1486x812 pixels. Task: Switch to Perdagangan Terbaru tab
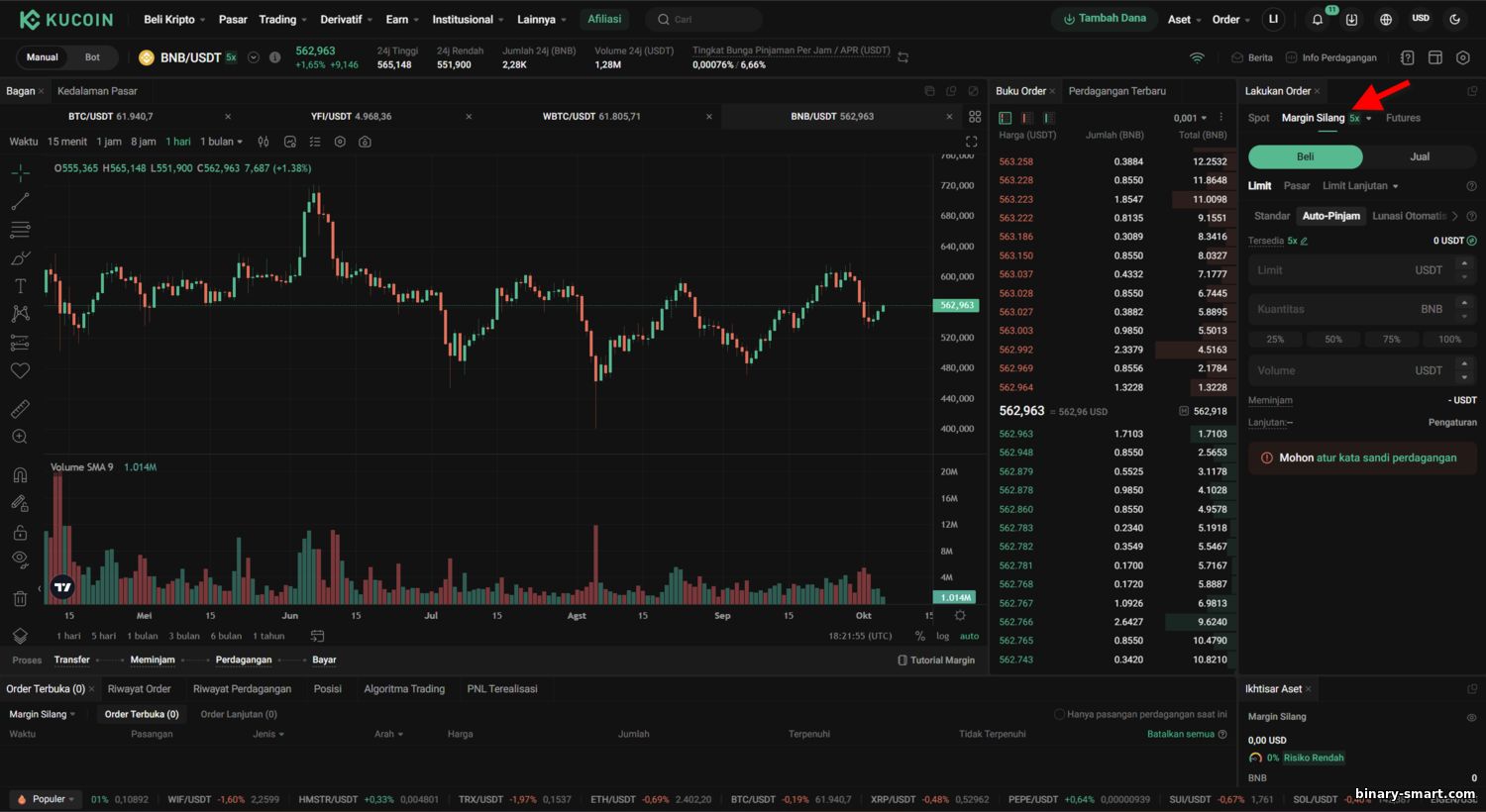point(1116,91)
